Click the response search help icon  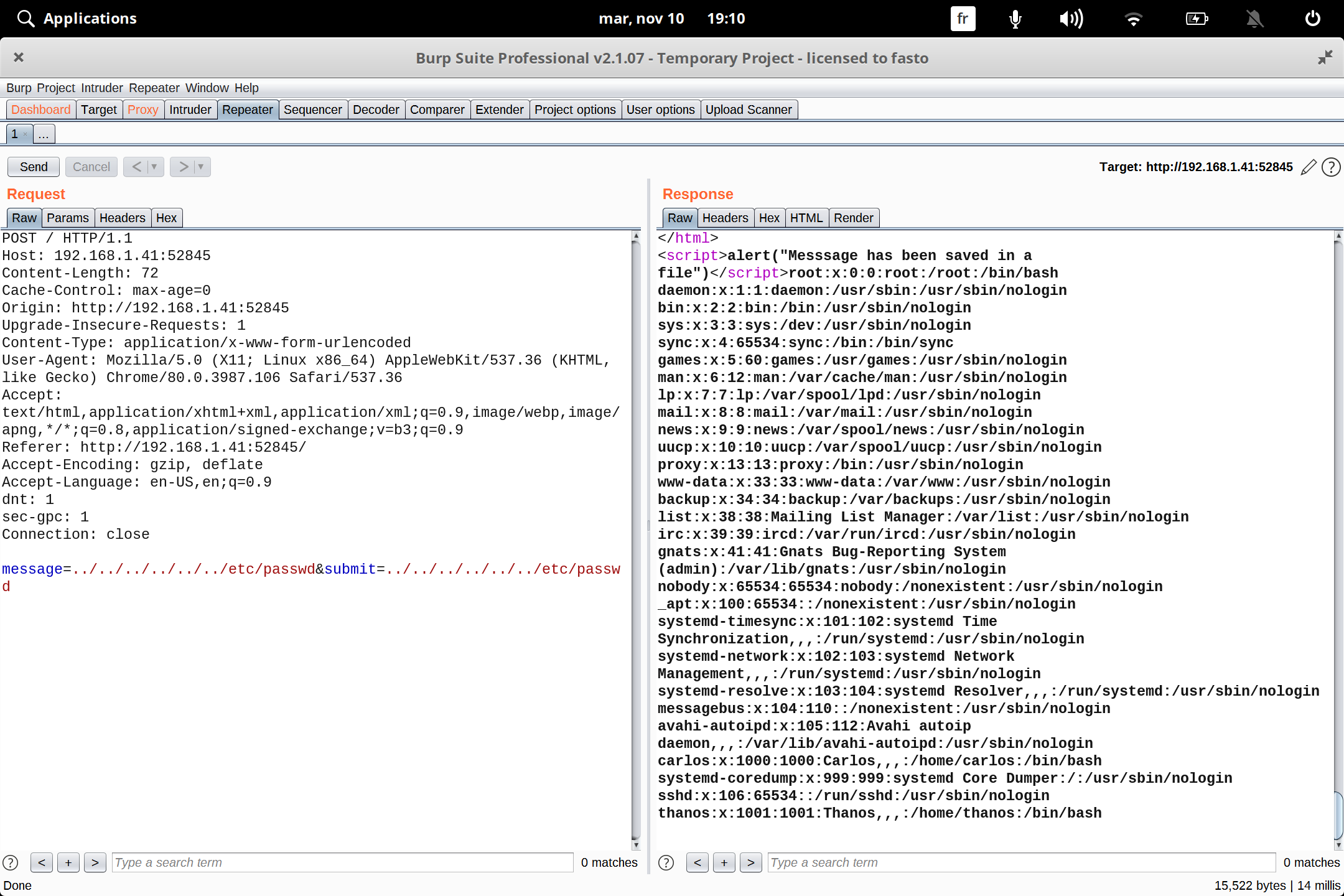[666, 862]
